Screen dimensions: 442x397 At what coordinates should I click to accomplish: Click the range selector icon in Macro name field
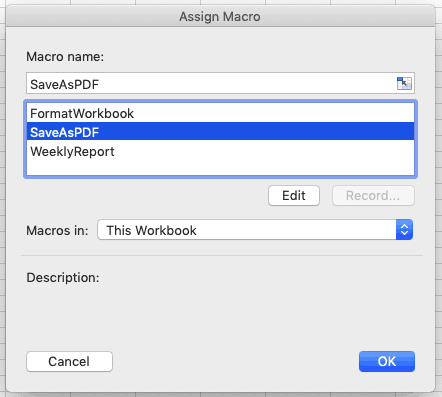coord(404,83)
